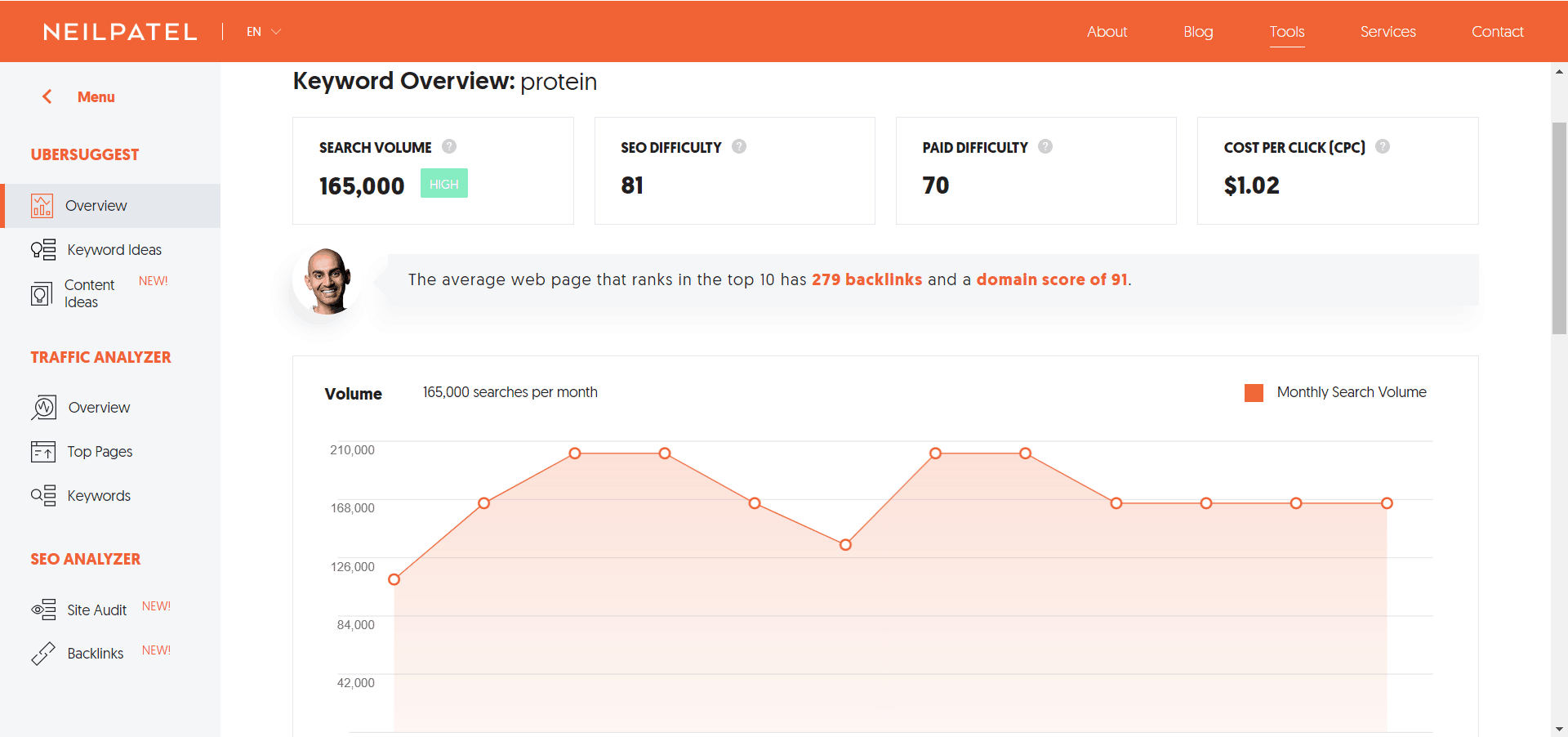Click the page vertical scrollbar thumb

tap(1559, 228)
